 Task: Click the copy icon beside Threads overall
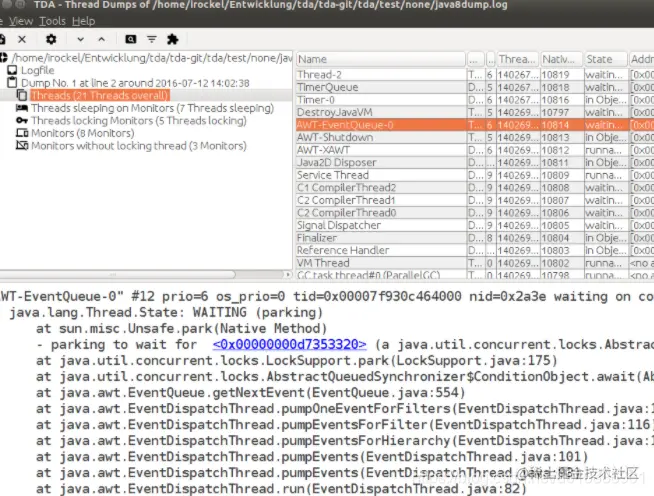[x=22, y=95]
